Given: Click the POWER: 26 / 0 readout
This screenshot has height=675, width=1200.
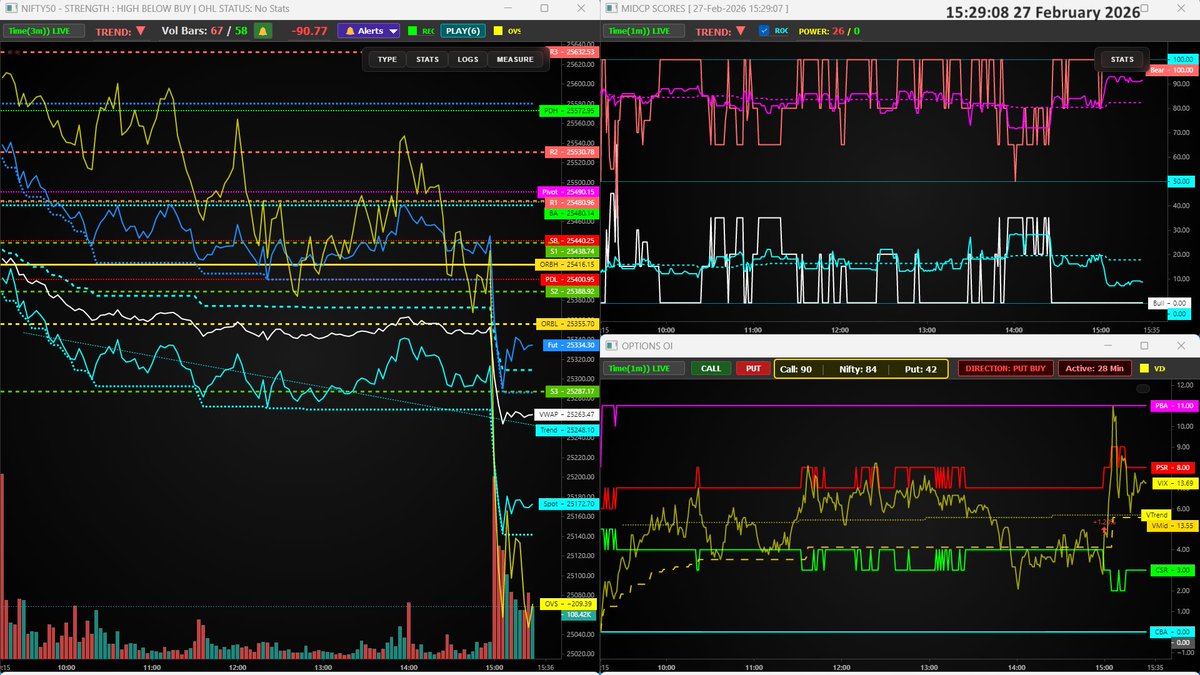Looking at the screenshot, I should (829, 31).
